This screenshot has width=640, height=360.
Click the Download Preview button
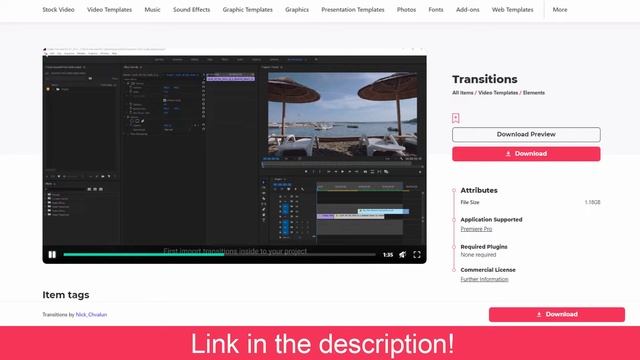[526, 134]
